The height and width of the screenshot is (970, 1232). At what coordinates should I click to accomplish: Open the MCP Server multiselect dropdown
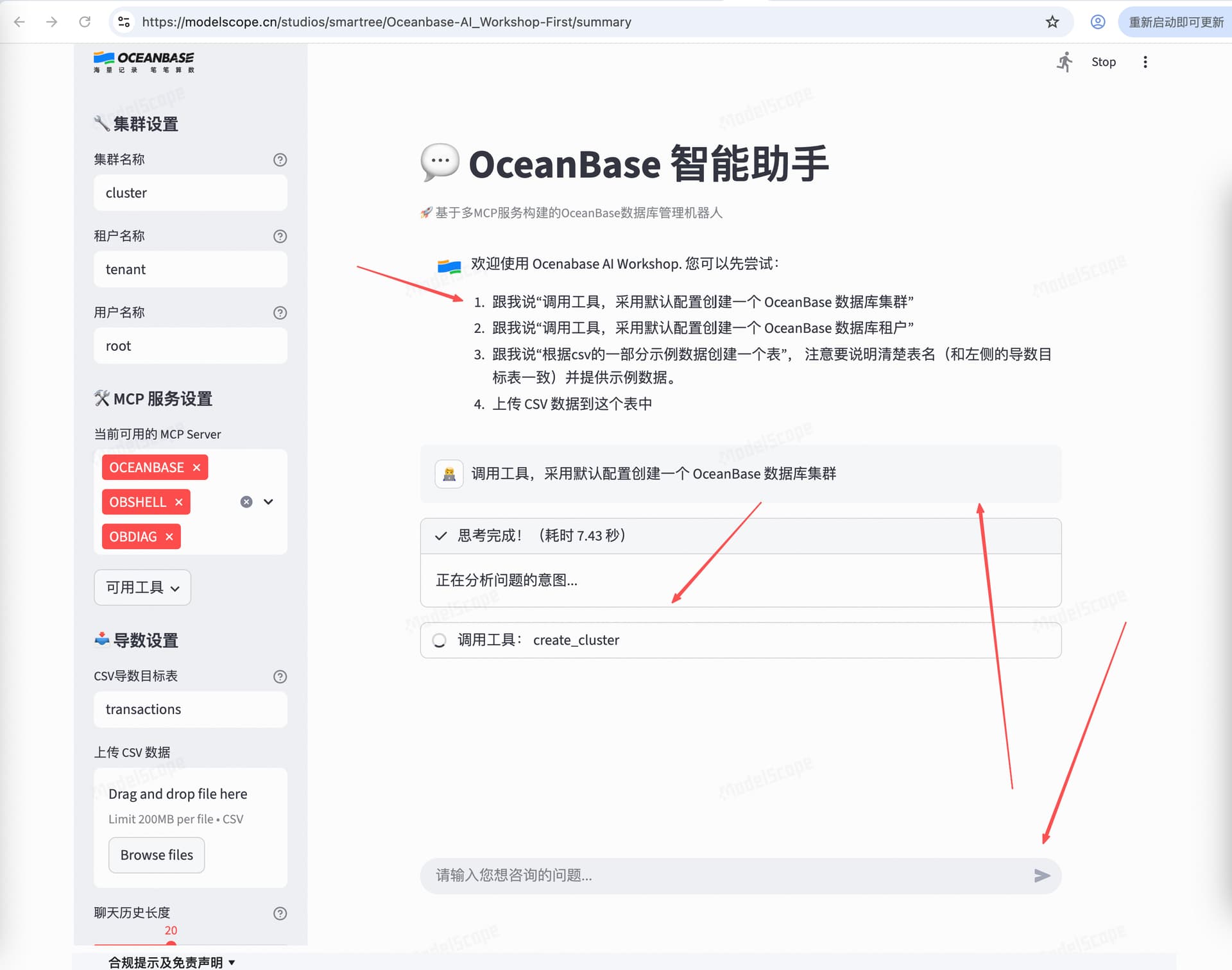pos(269,502)
